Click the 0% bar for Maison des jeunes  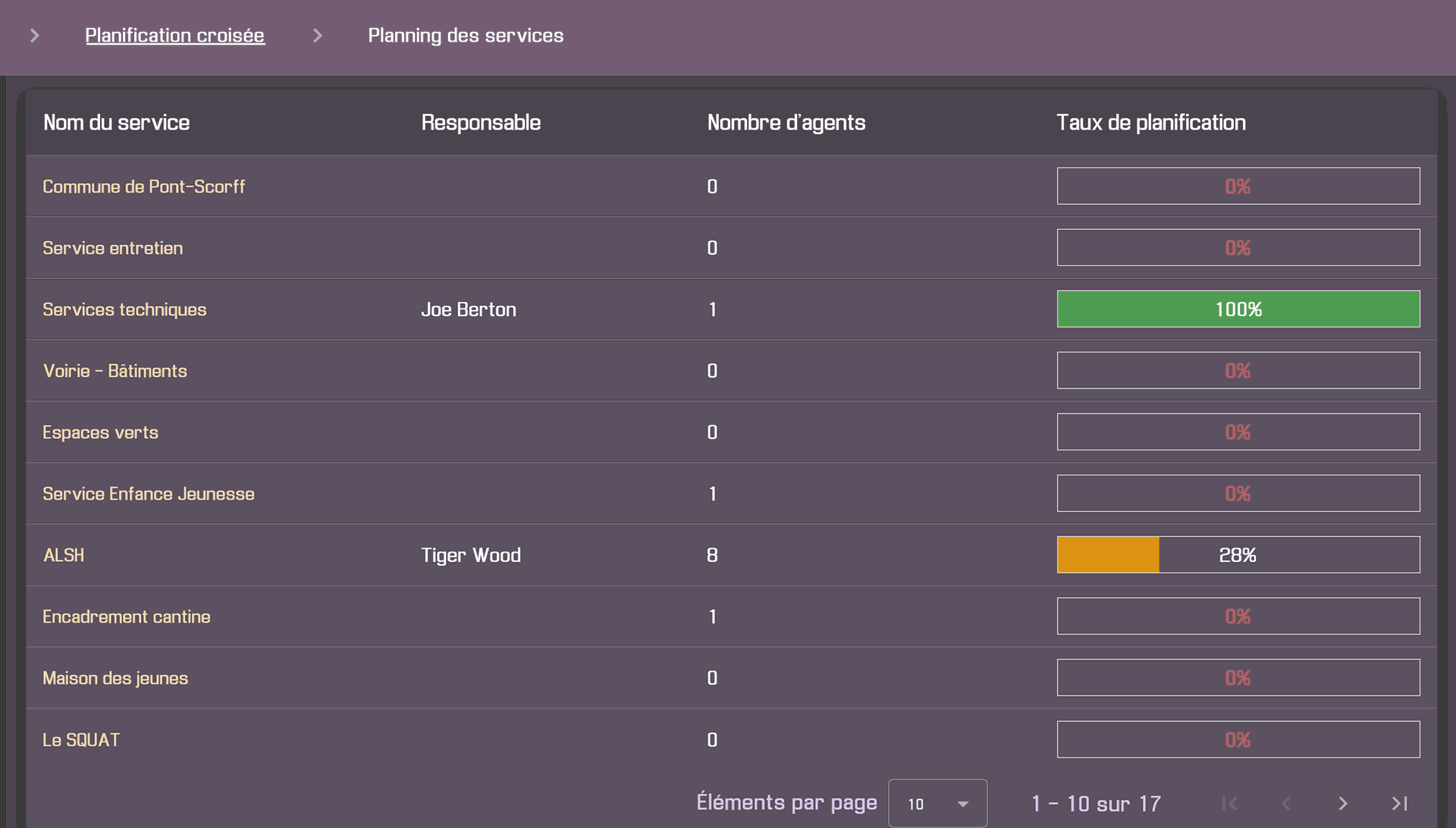[1238, 678]
